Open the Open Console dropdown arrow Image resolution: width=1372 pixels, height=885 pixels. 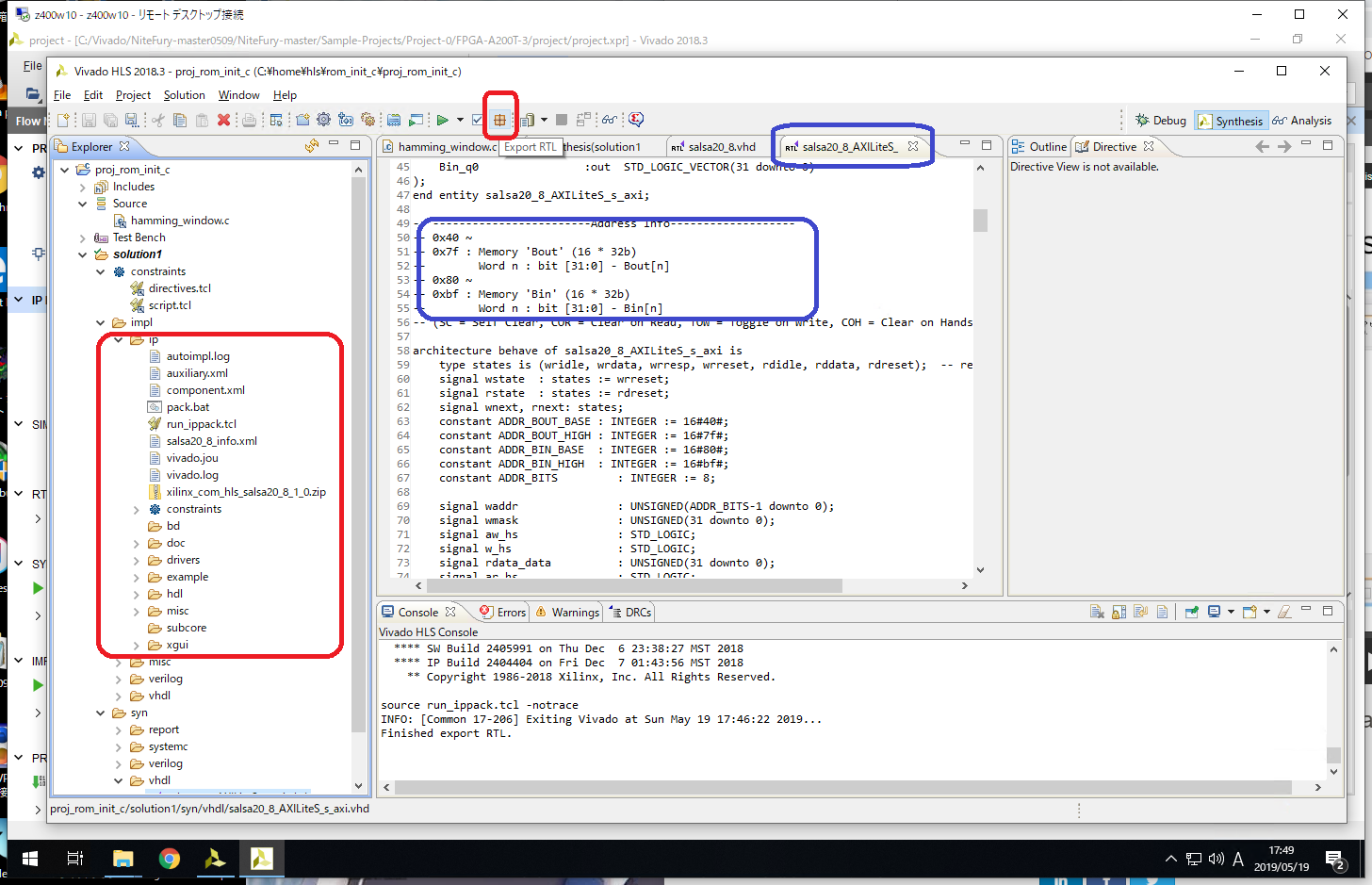[1266, 612]
